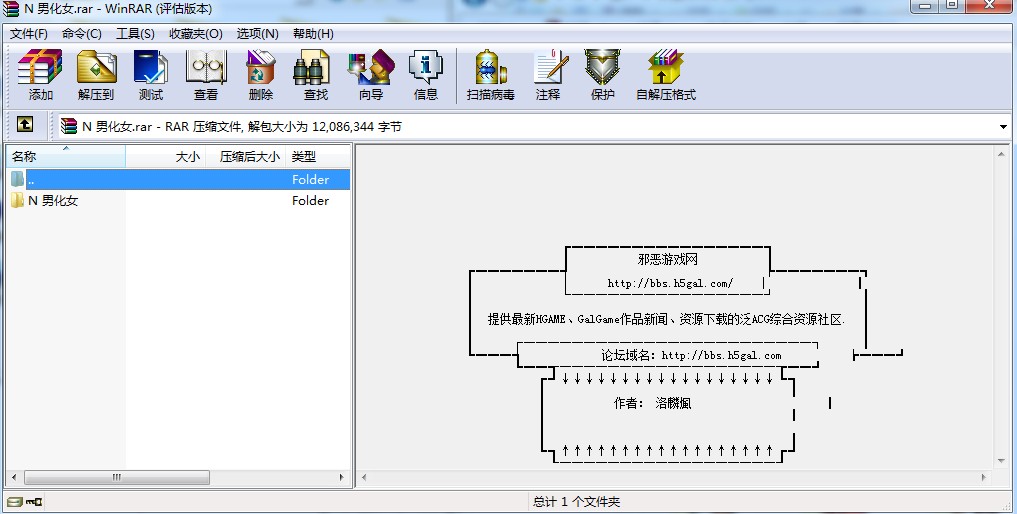This screenshot has width=1017, height=514.
Task: Click the Virus Scan (扫描病毒) icon
Action: (490, 75)
